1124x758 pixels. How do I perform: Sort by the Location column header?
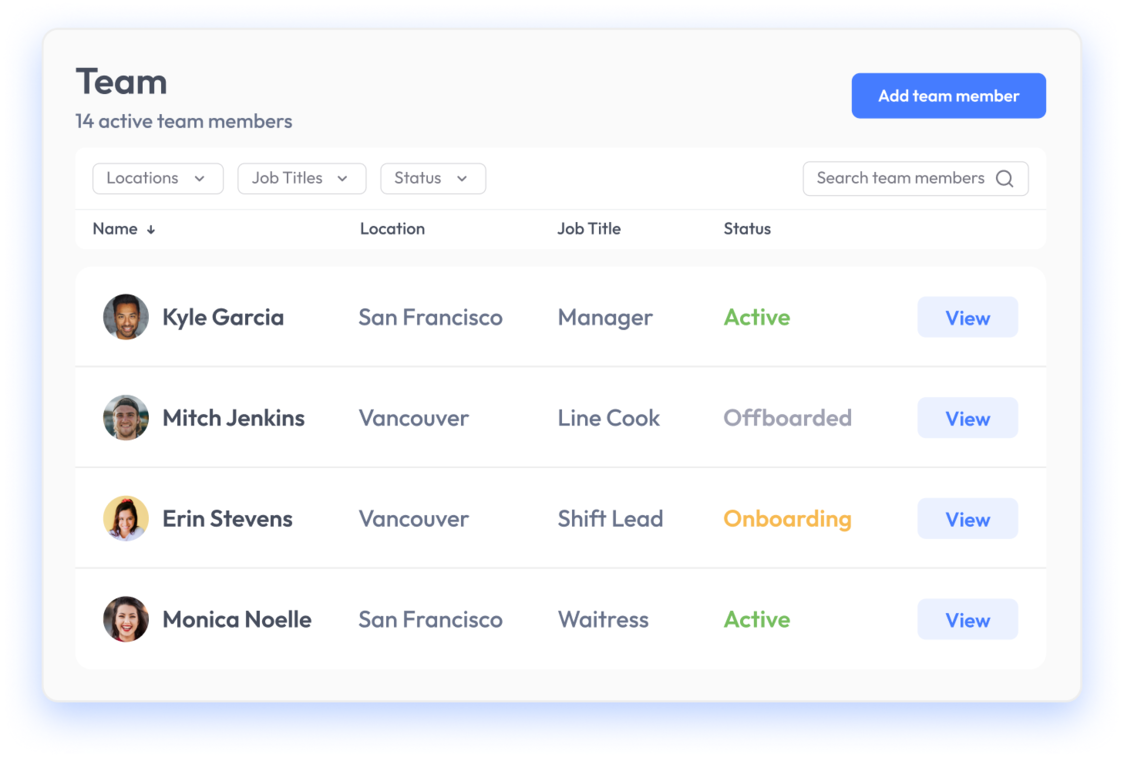click(x=392, y=229)
